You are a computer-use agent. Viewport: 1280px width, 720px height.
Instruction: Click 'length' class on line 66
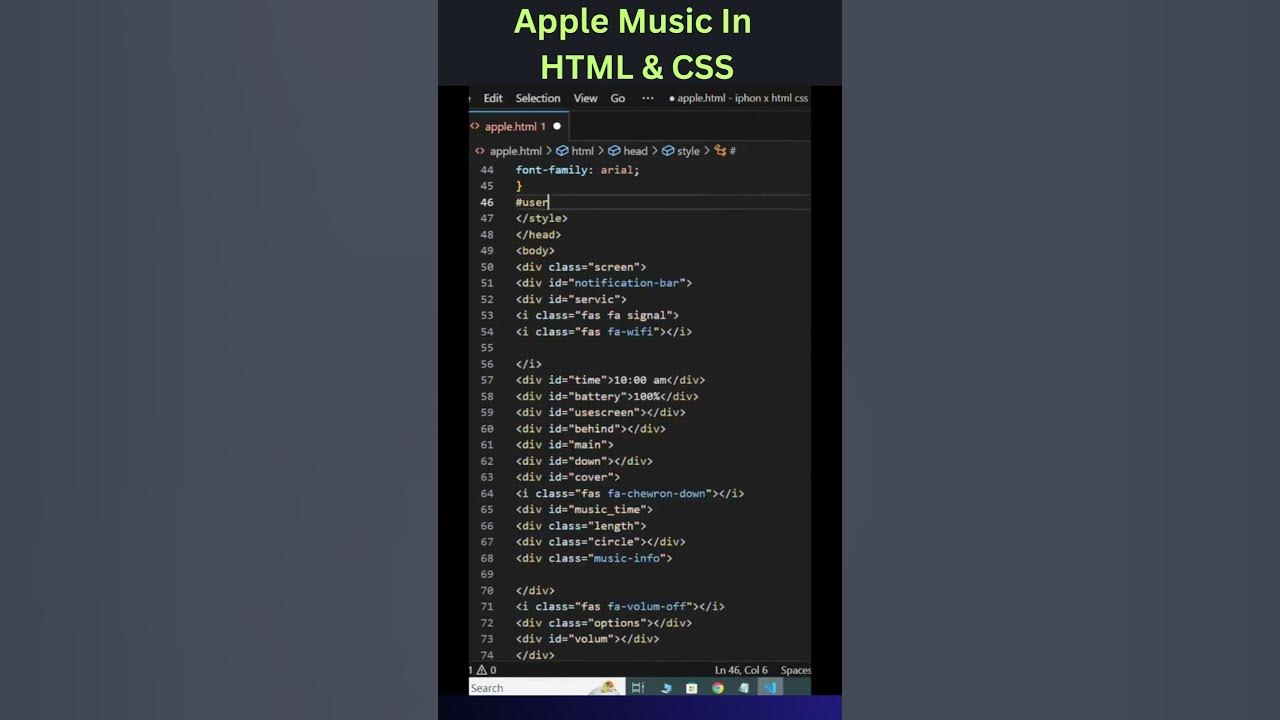point(614,526)
